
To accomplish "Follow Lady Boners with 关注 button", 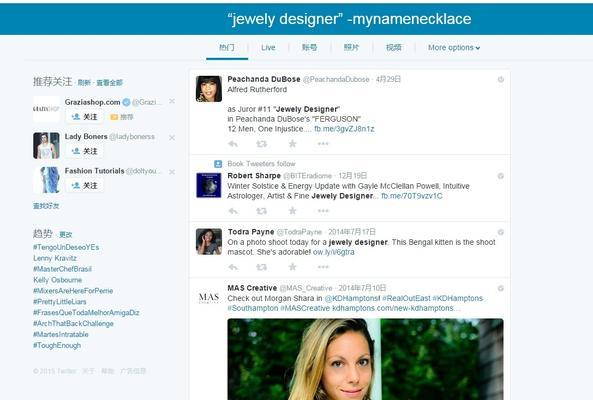I will (x=85, y=151).
